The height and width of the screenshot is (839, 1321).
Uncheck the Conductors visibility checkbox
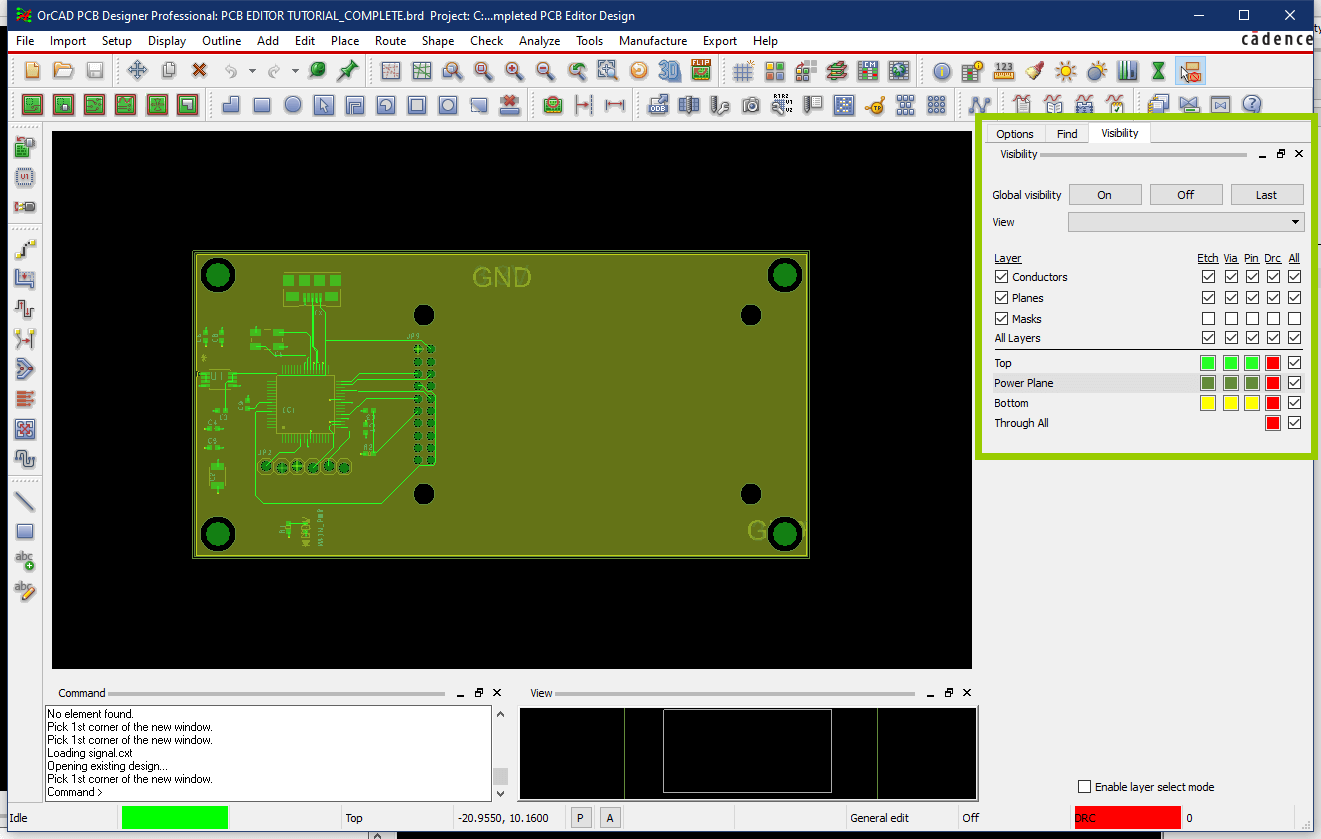point(1002,277)
